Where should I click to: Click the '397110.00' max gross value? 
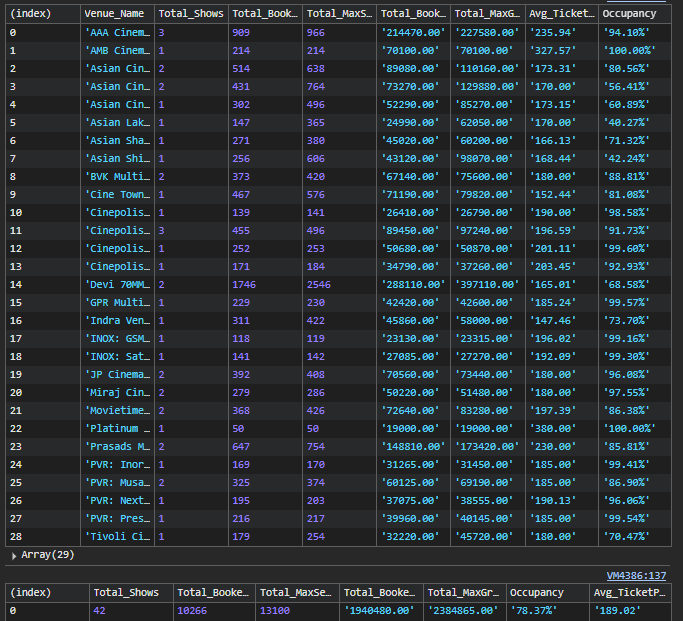(487, 284)
